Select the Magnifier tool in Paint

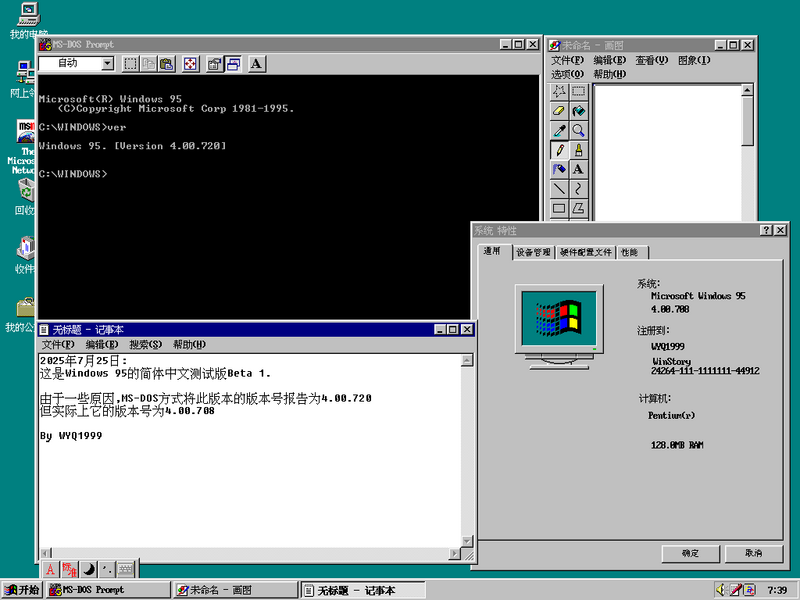click(x=579, y=130)
